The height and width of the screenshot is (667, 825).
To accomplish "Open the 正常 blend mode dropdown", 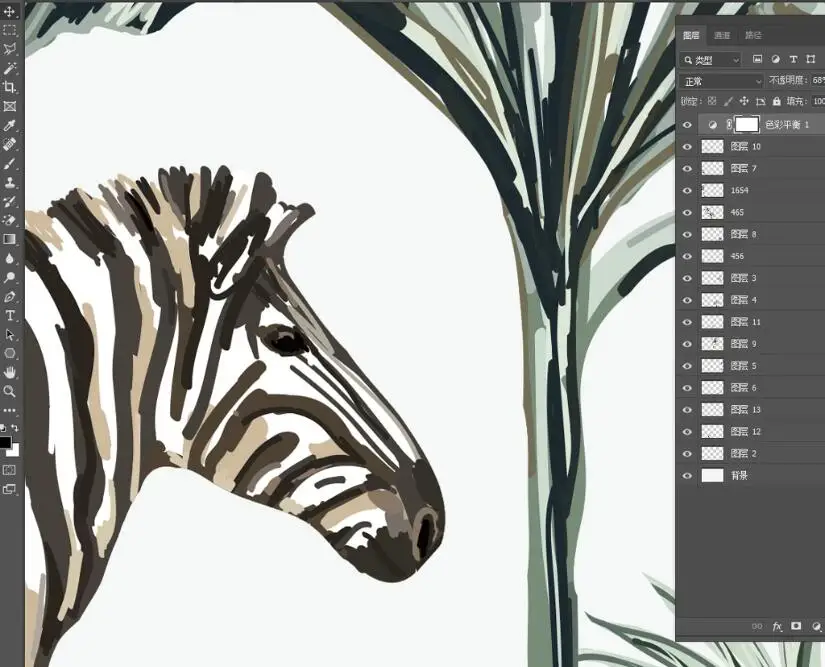I will [721, 81].
